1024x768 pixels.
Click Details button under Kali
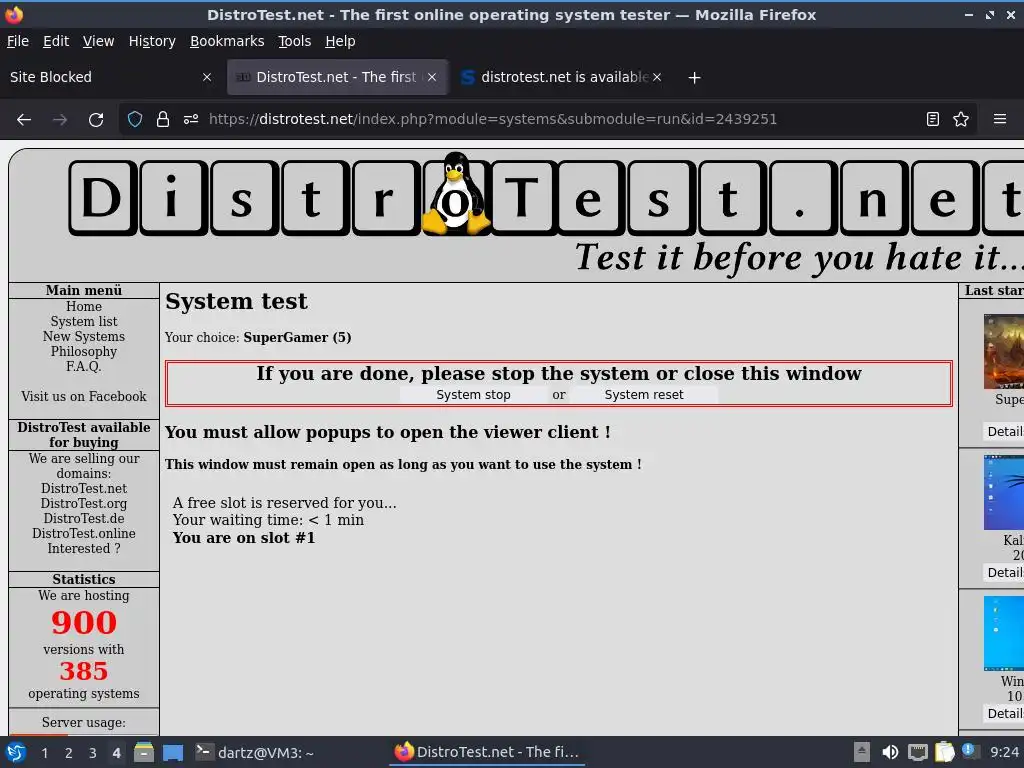[1004, 573]
